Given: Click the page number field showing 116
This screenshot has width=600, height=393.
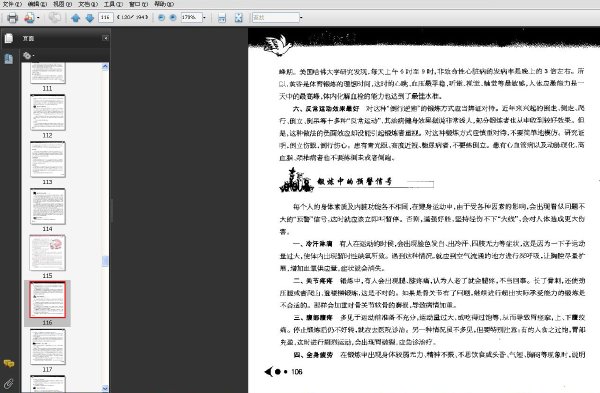Looking at the screenshot, I should [x=106, y=17].
